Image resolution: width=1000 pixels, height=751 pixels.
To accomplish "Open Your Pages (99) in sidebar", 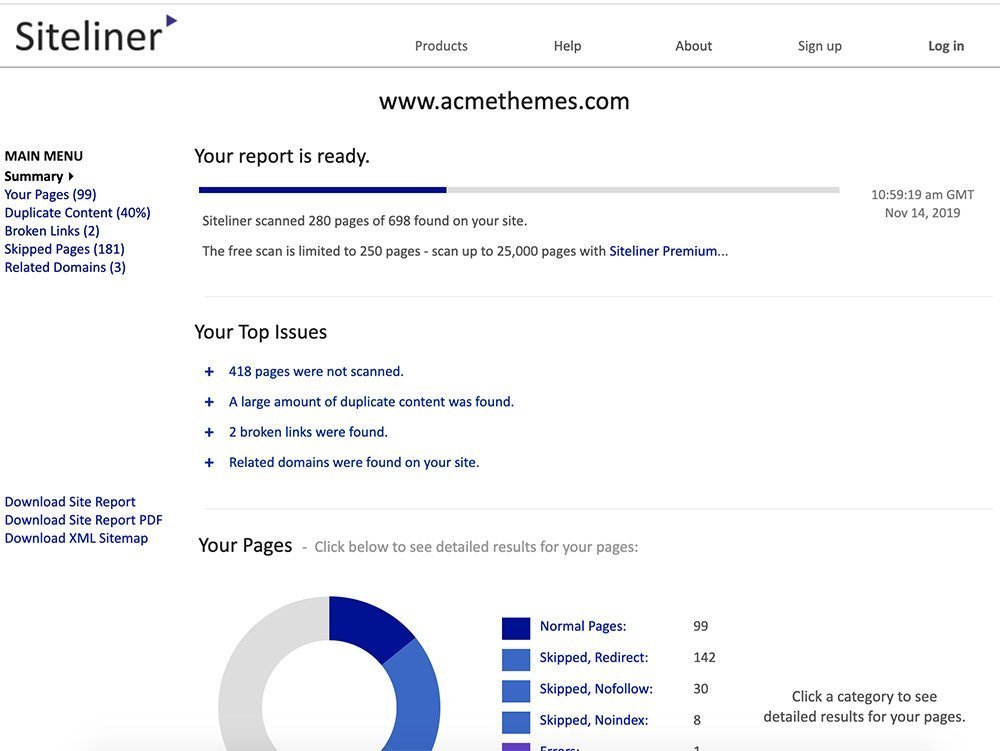I will [50, 194].
